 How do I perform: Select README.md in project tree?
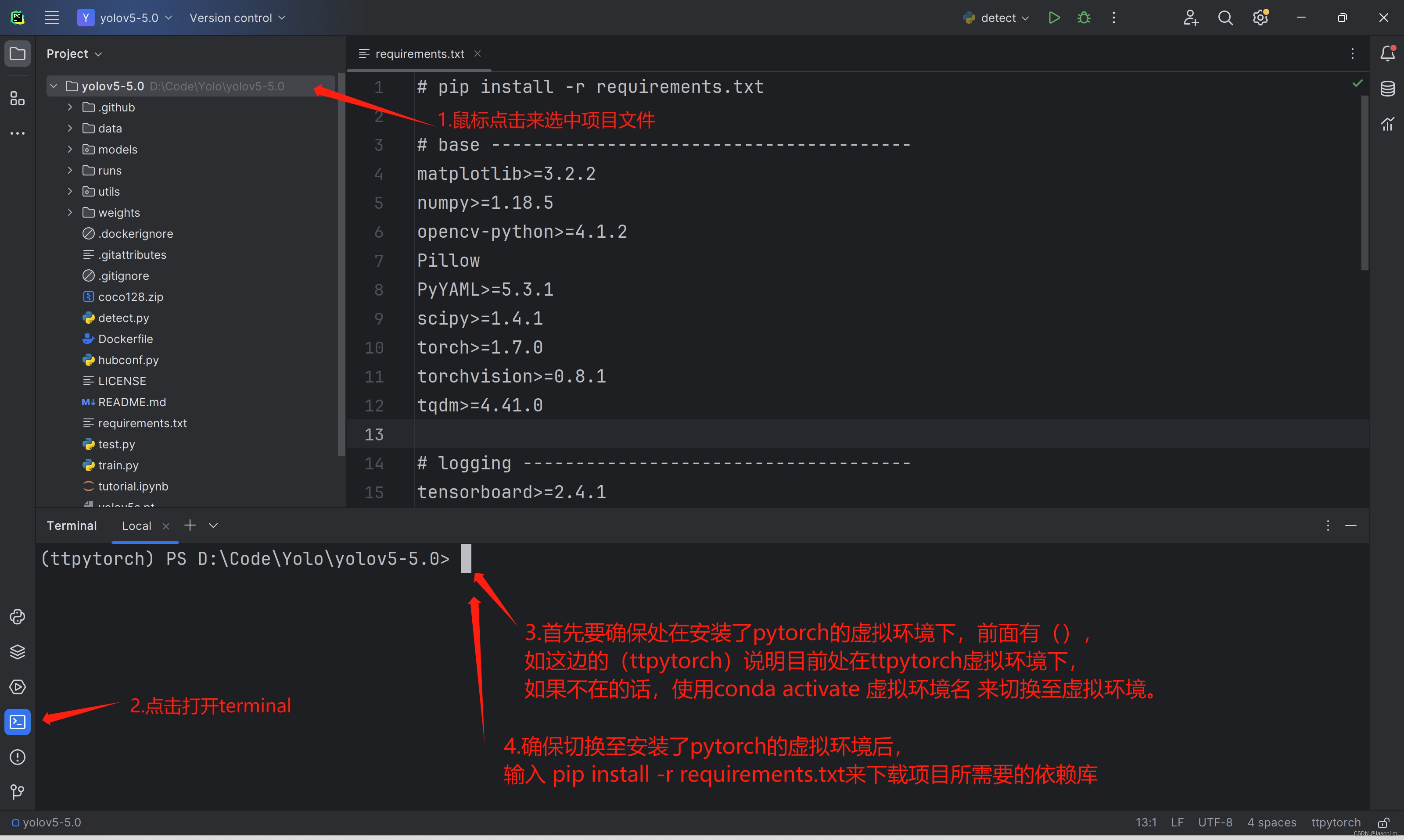132,402
